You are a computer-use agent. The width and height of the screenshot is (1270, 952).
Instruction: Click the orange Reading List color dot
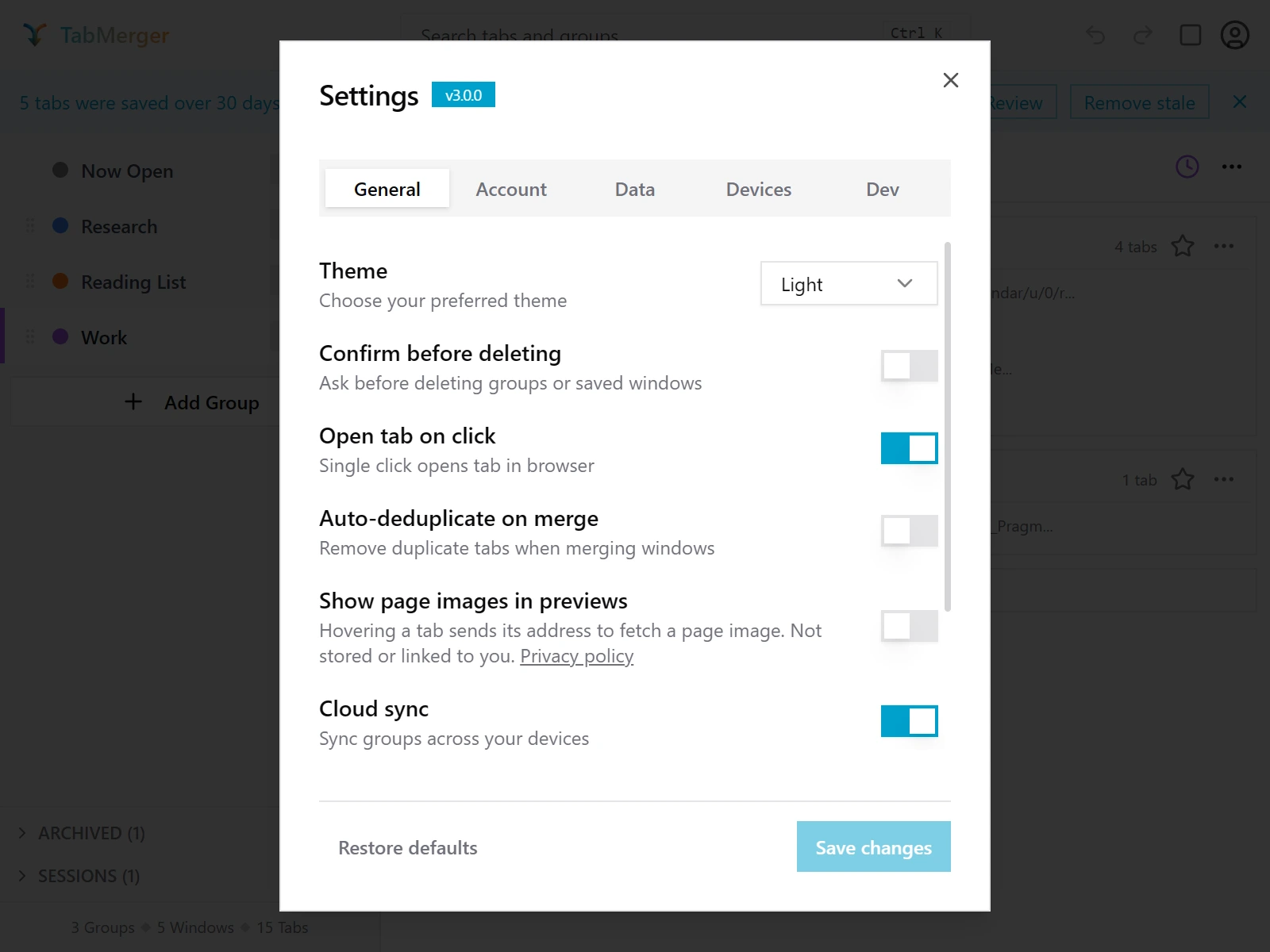[x=60, y=281]
